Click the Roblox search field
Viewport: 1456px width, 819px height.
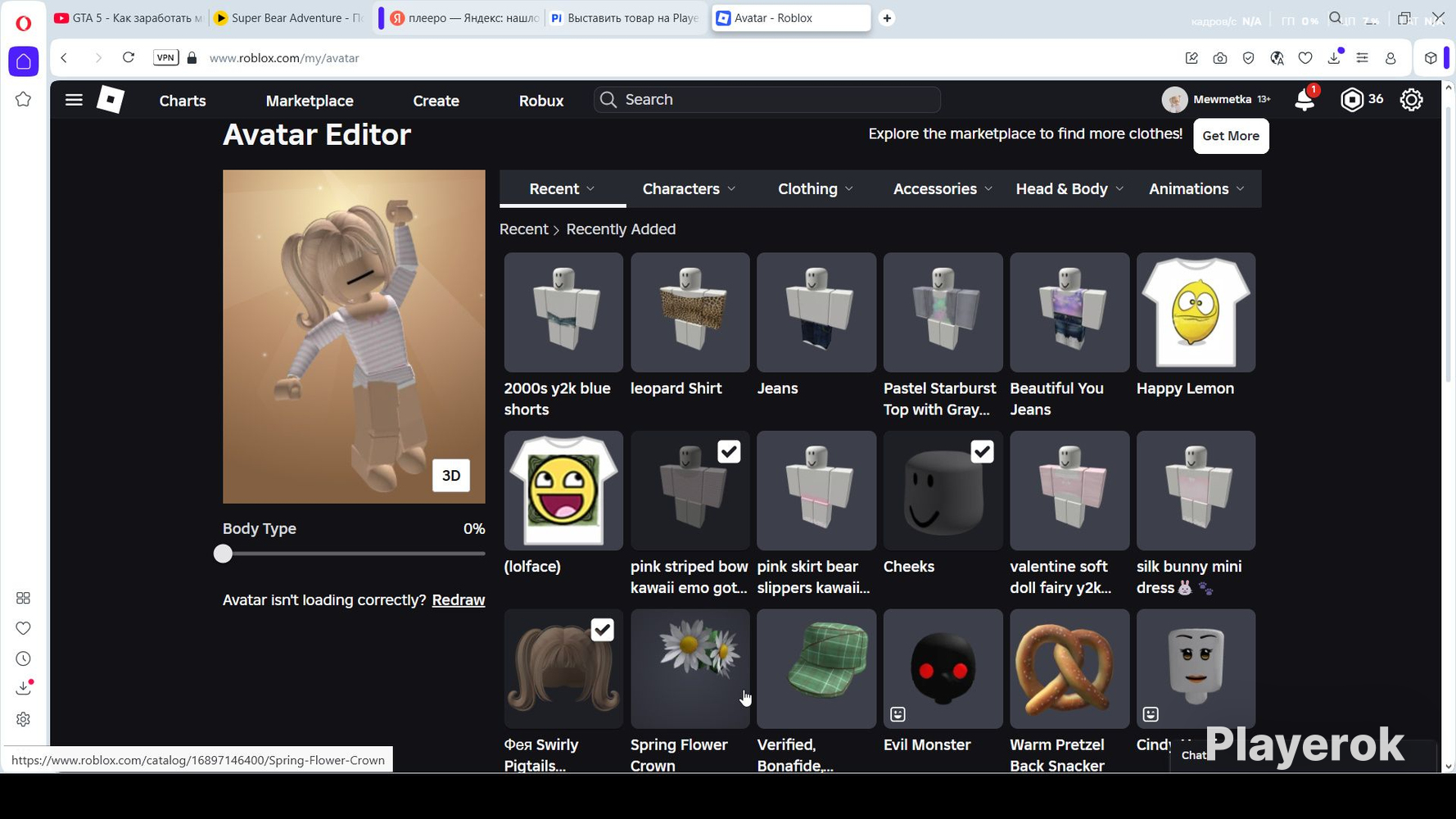point(767,100)
